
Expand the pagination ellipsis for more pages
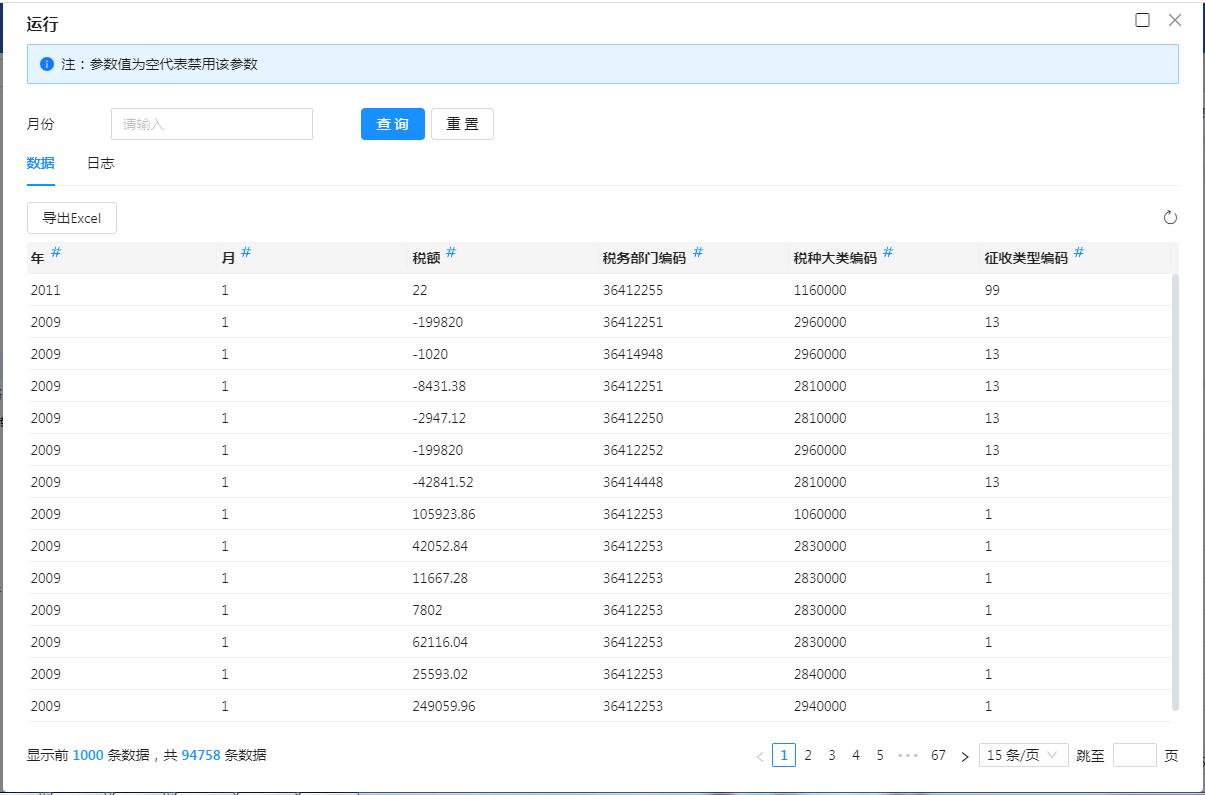tap(908, 755)
